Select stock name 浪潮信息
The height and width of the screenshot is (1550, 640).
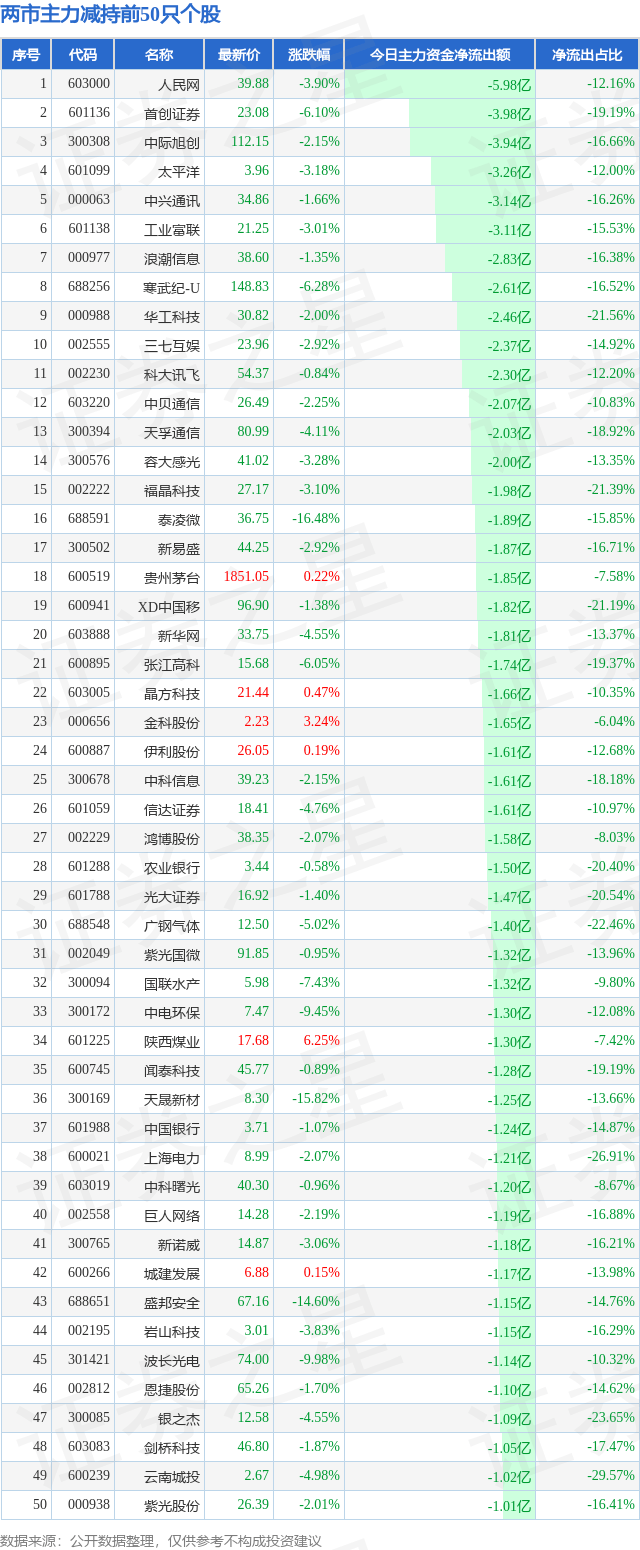point(172,259)
